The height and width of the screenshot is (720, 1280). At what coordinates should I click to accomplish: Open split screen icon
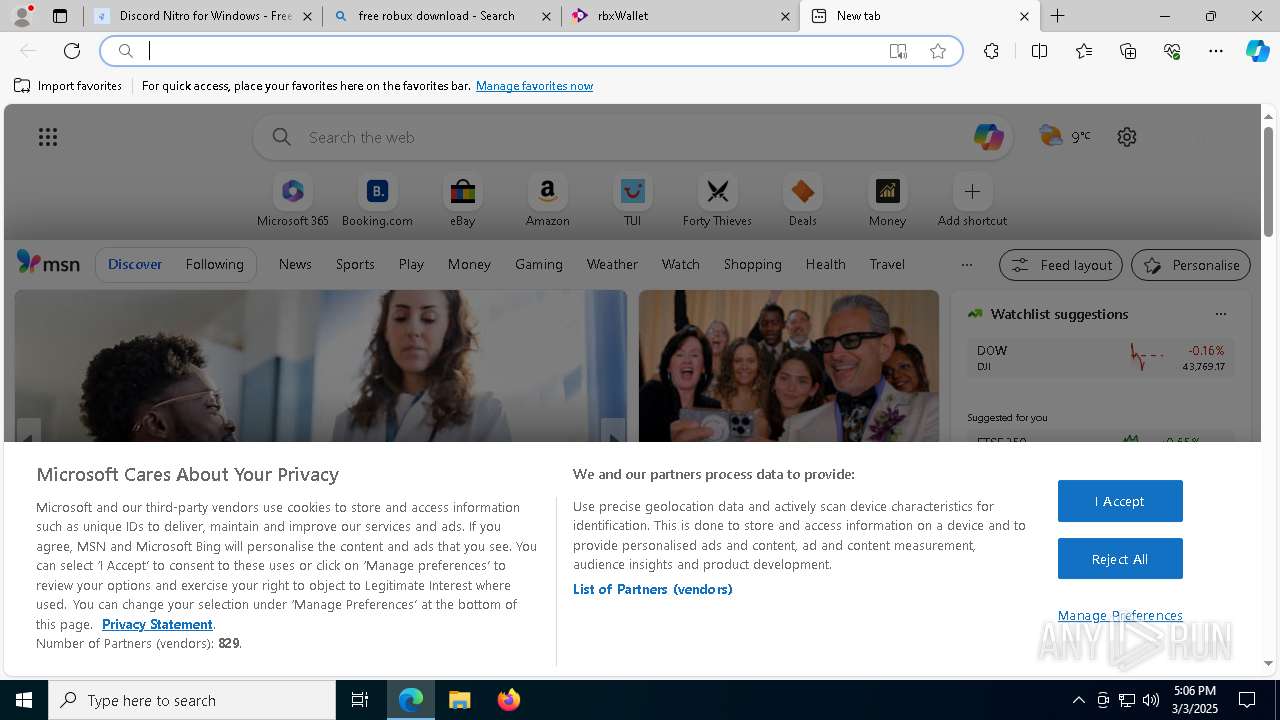(x=1039, y=51)
